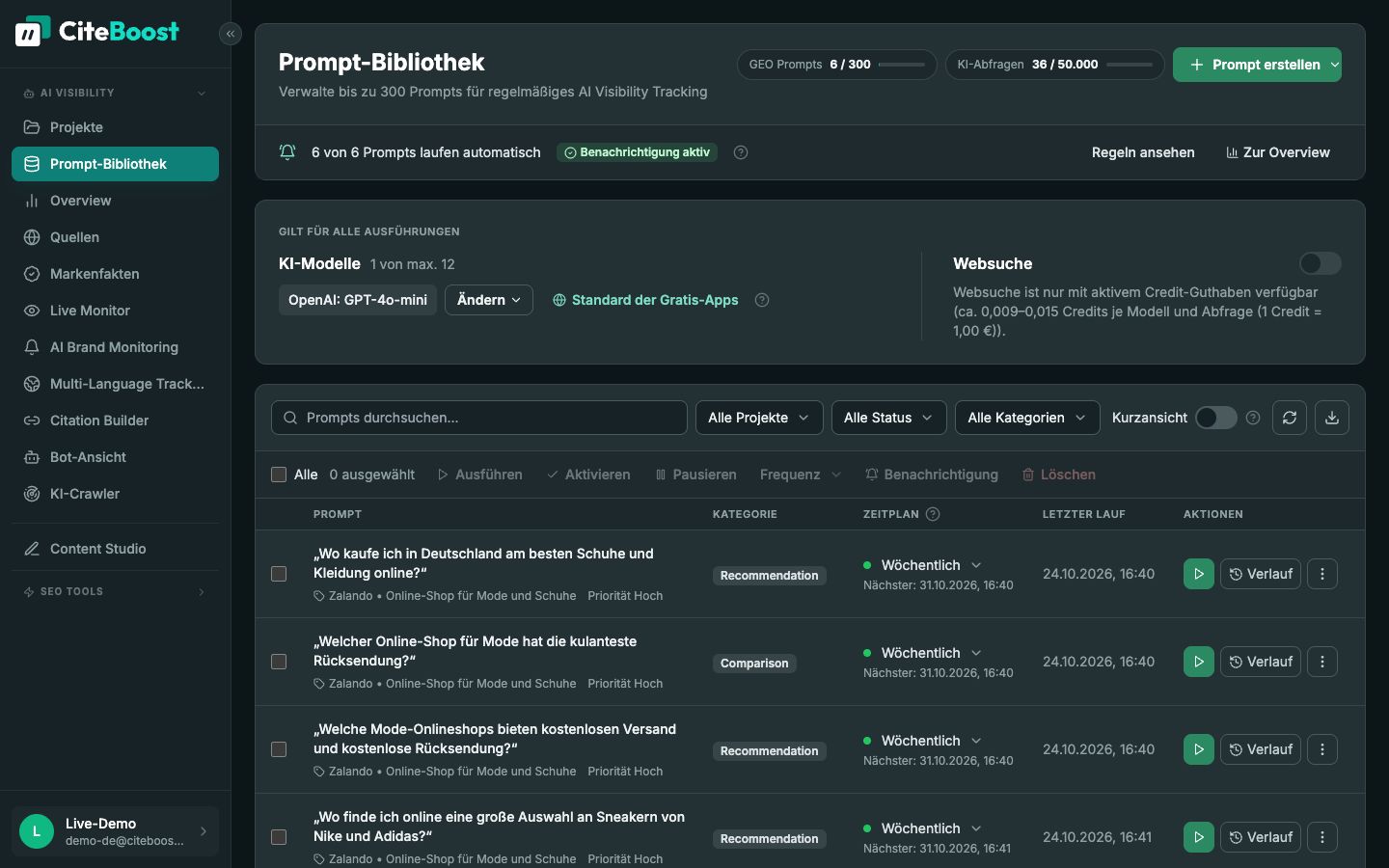Image resolution: width=1389 pixels, height=868 pixels.
Task: Show help for the Zeitplan column
Action: tap(933, 514)
